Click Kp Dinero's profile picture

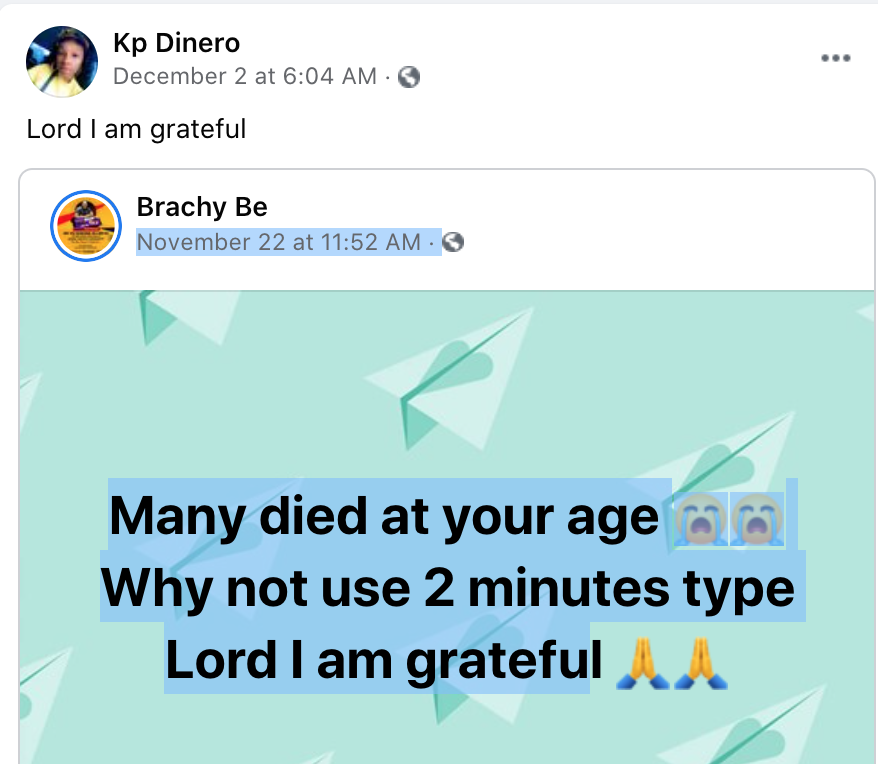[61, 59]
